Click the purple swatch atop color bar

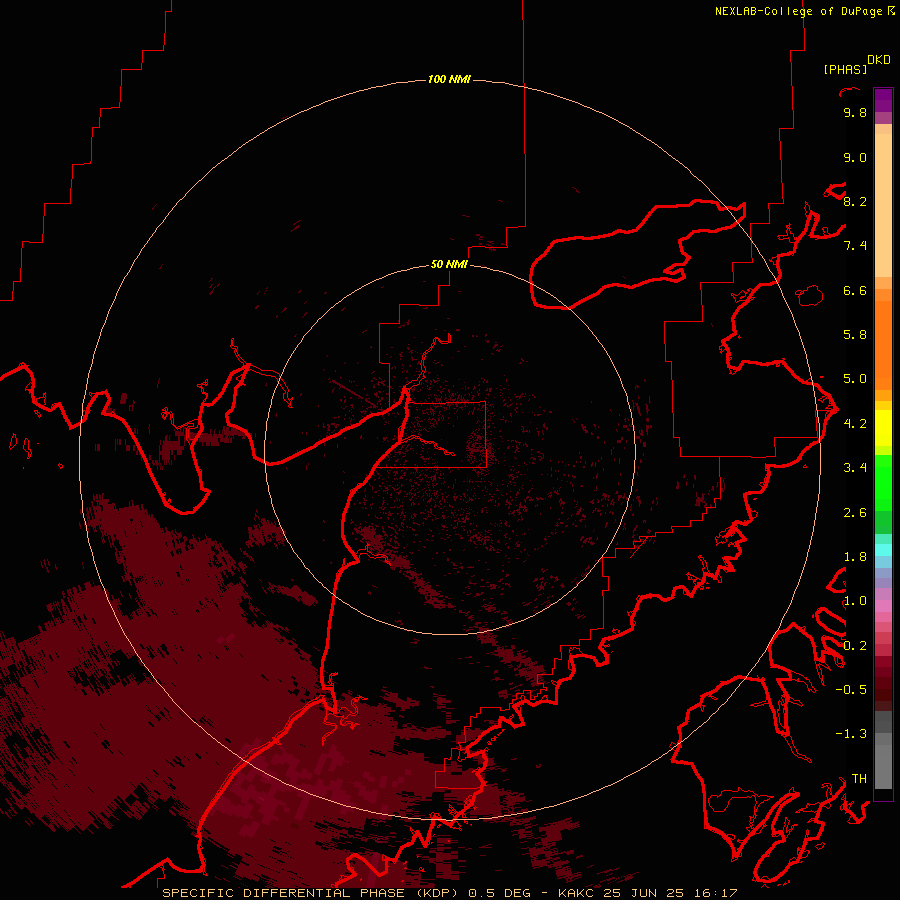tap(883, 99)
